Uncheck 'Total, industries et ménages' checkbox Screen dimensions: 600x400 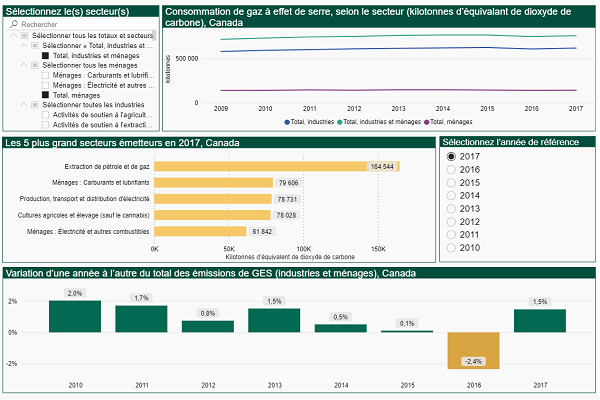(x=46, y=55)
